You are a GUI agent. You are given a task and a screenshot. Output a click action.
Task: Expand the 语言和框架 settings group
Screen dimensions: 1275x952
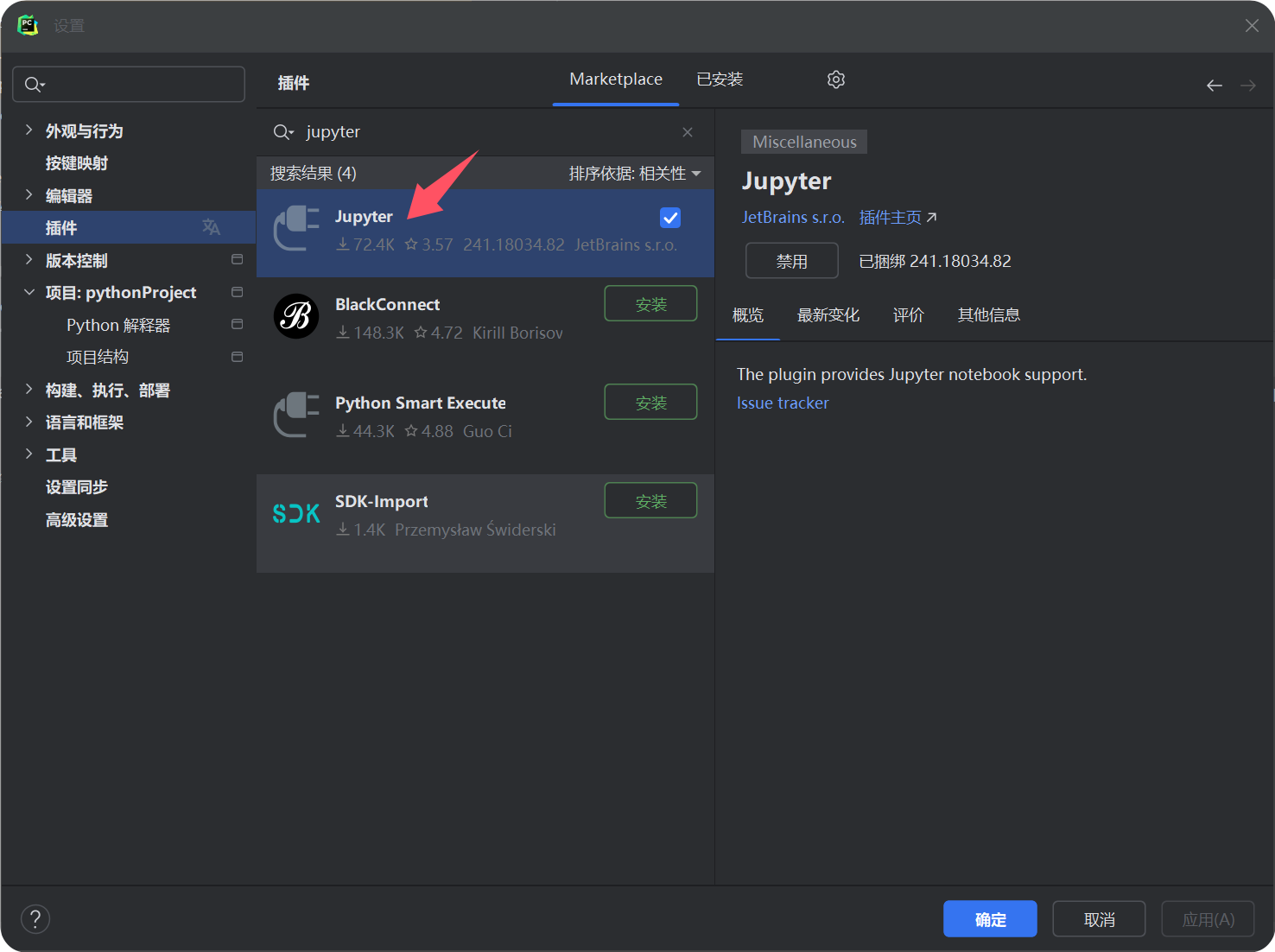[x=29, y=422]
